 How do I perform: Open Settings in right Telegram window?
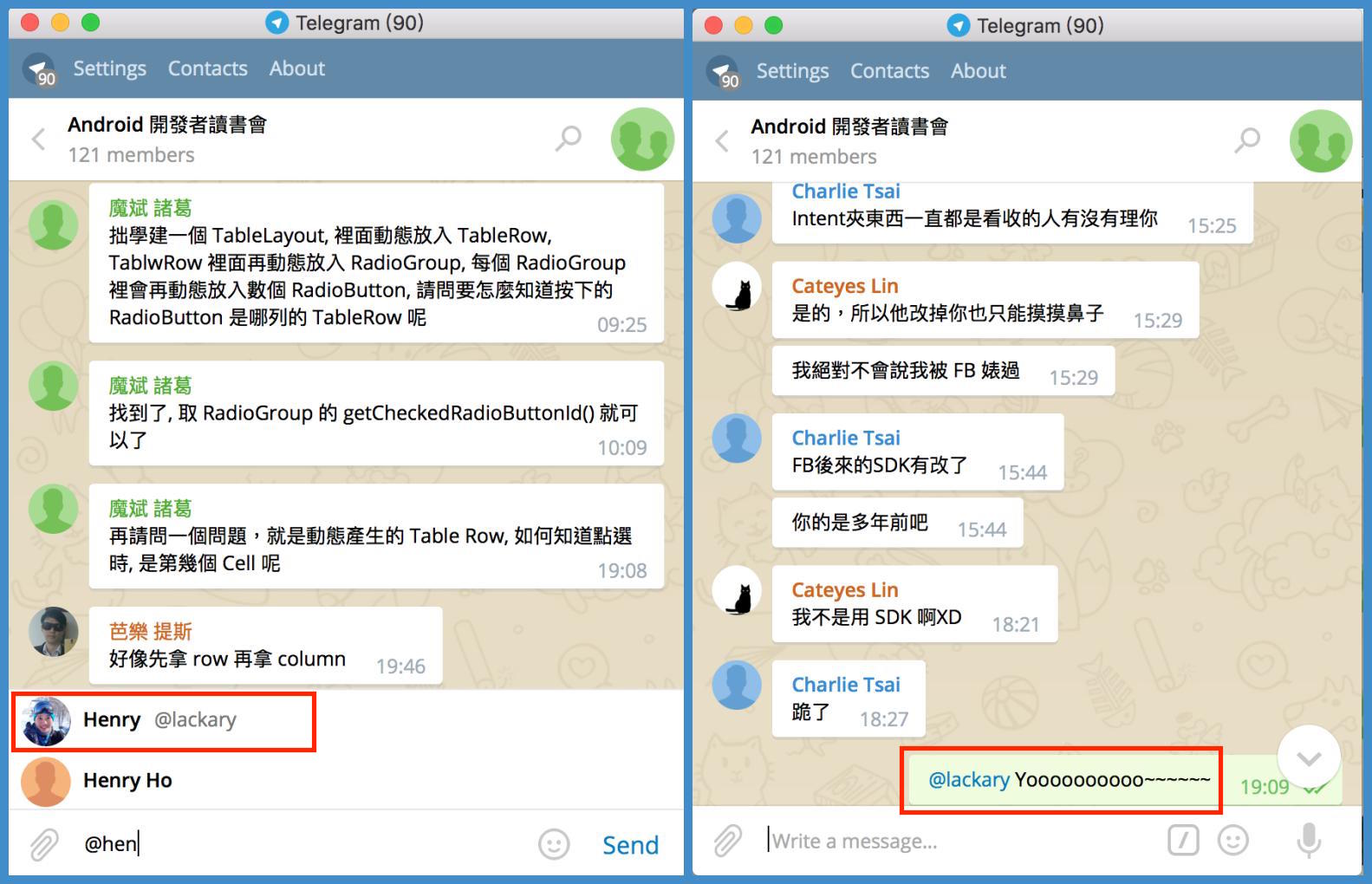tap(792, 71)
